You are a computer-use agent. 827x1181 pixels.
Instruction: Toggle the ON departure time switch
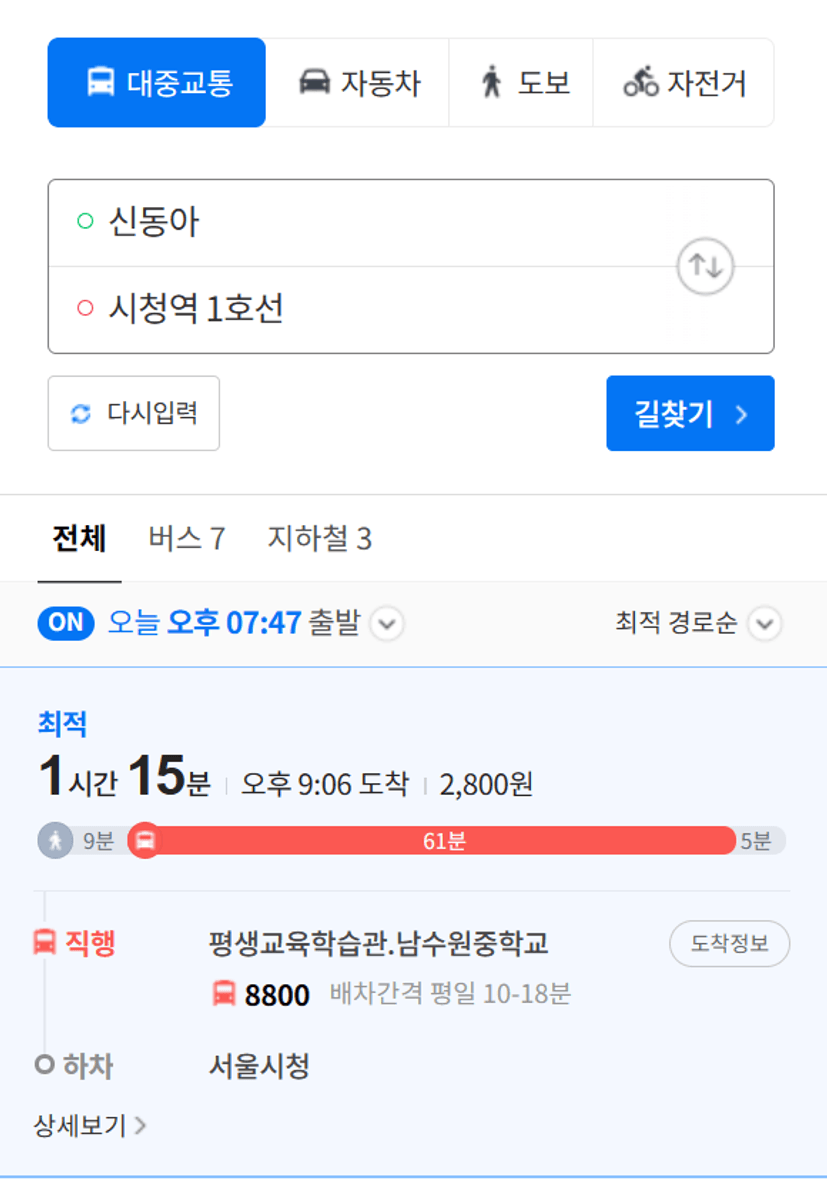click(x=66, y=623)
